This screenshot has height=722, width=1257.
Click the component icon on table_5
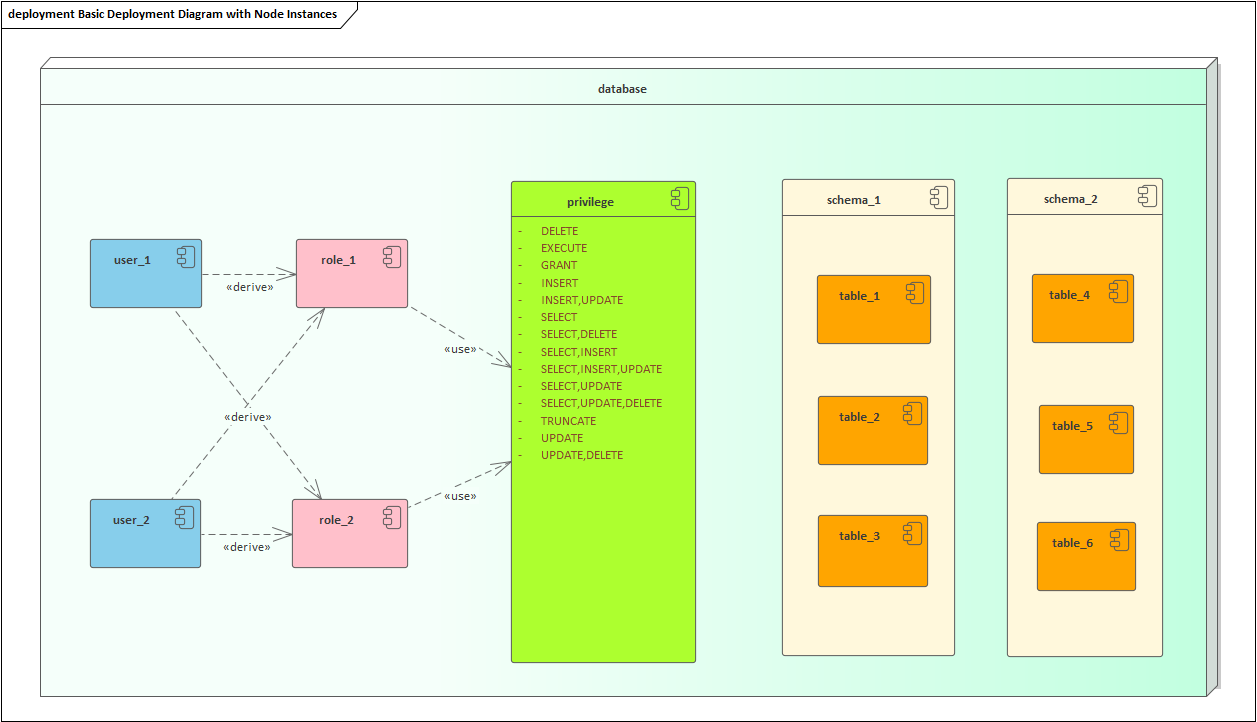[x=1118, y=423]
